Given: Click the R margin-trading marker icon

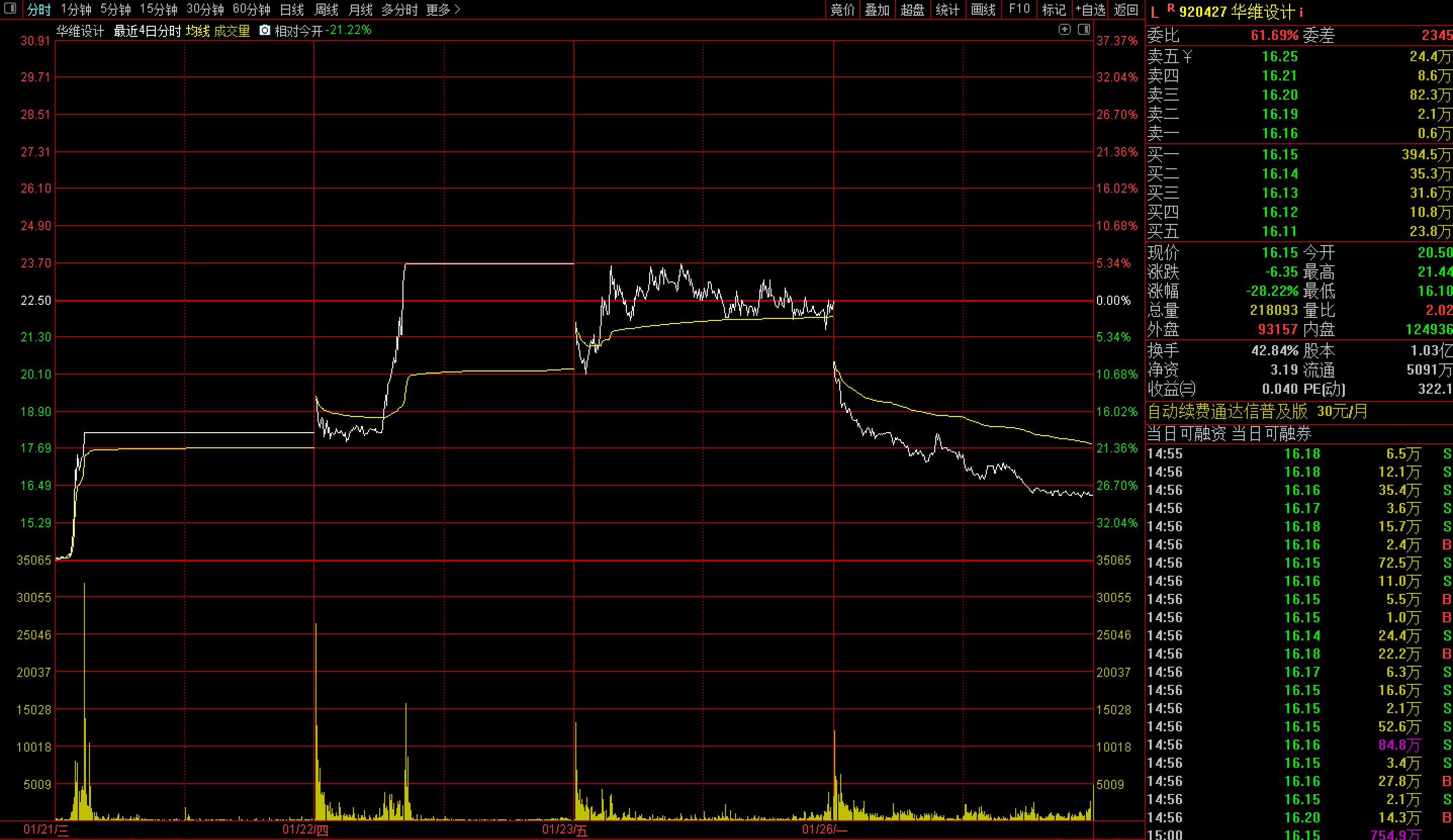Looking at the screenshot, I should (x=1170, y=8).
